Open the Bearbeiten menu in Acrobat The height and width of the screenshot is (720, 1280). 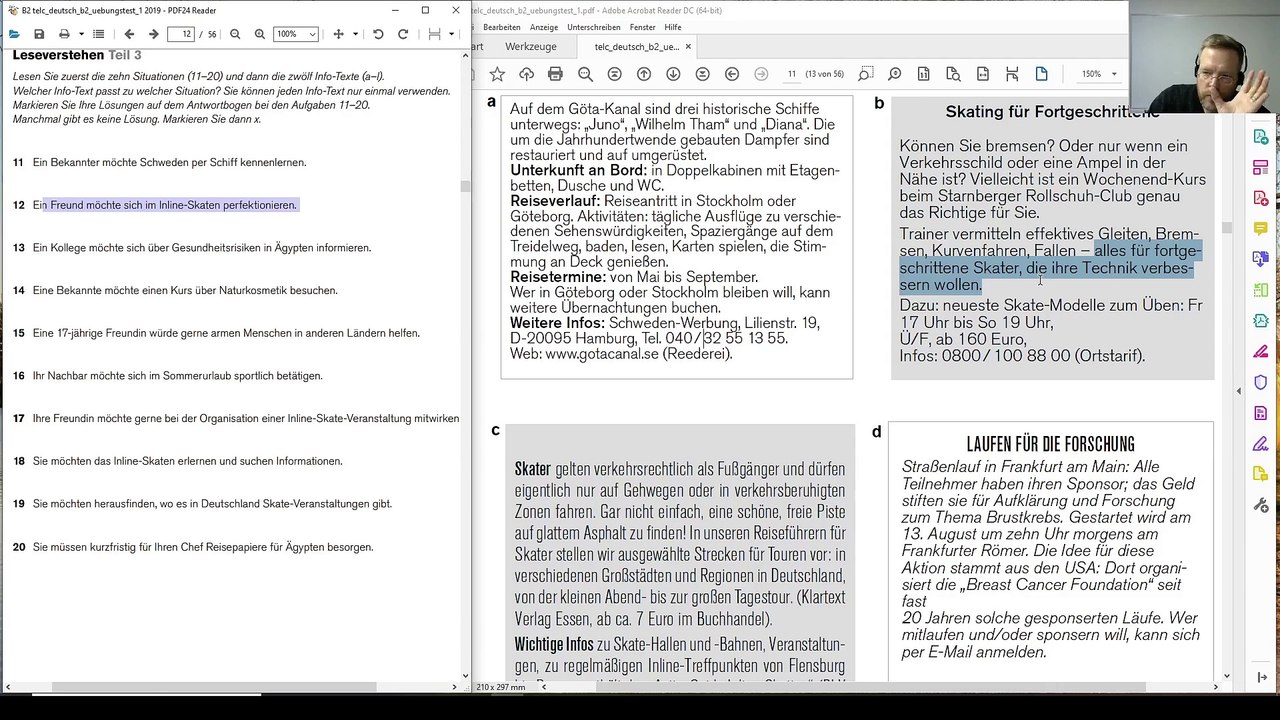[x=502, y=27]
